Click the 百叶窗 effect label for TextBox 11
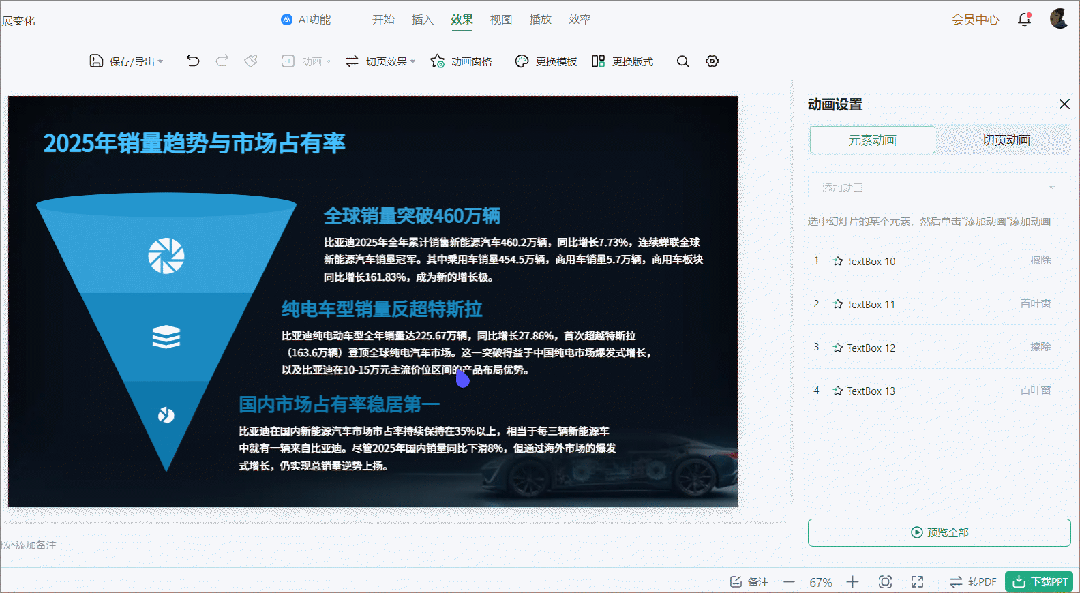 (1036, 304)
